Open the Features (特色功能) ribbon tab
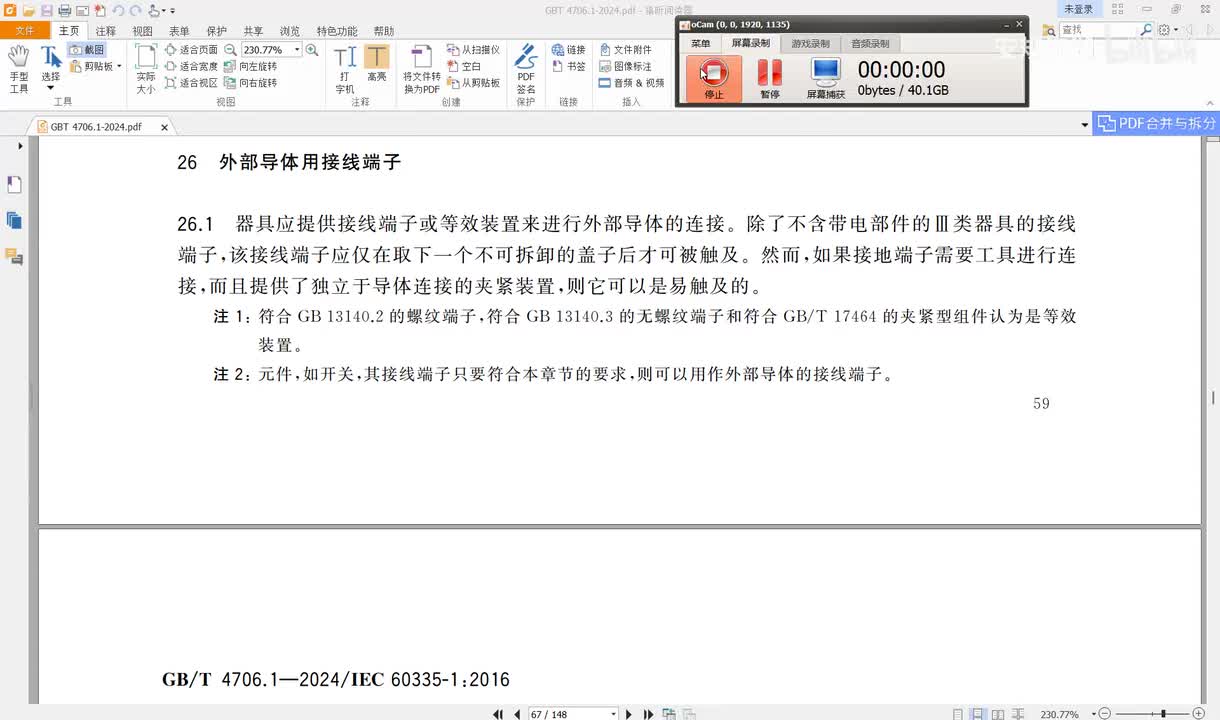Viewport: 1220px width, 720px height. point(337,31)
